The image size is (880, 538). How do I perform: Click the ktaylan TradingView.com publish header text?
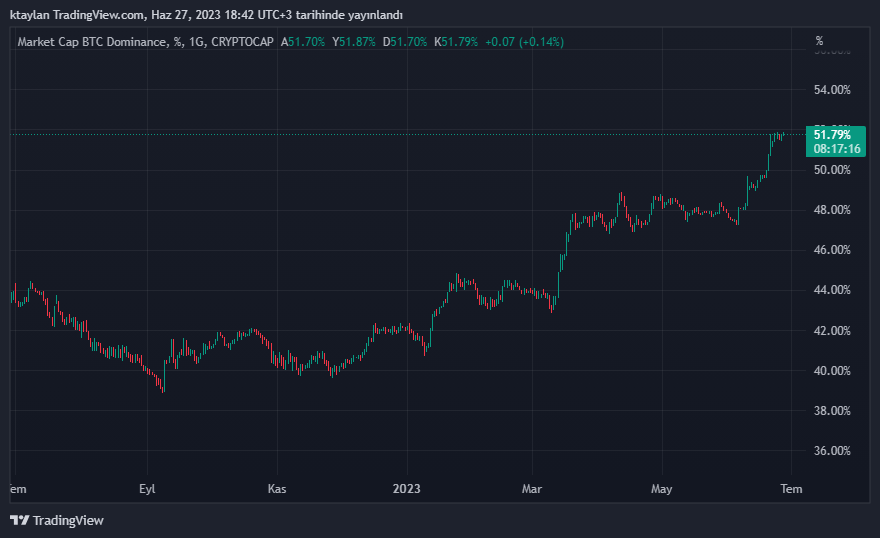tap(207, 15)
